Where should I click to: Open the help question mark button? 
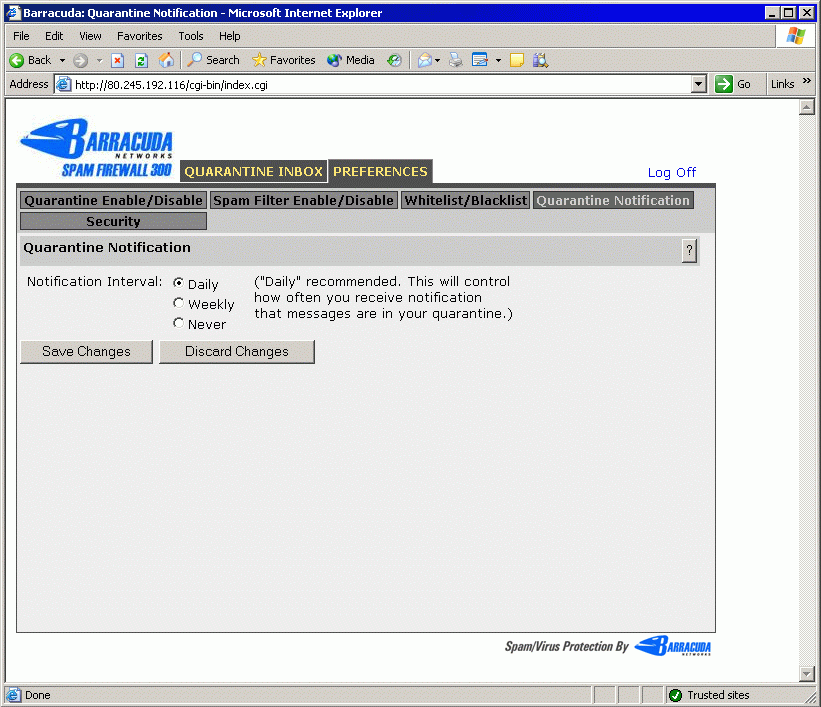tap(689, 251)
